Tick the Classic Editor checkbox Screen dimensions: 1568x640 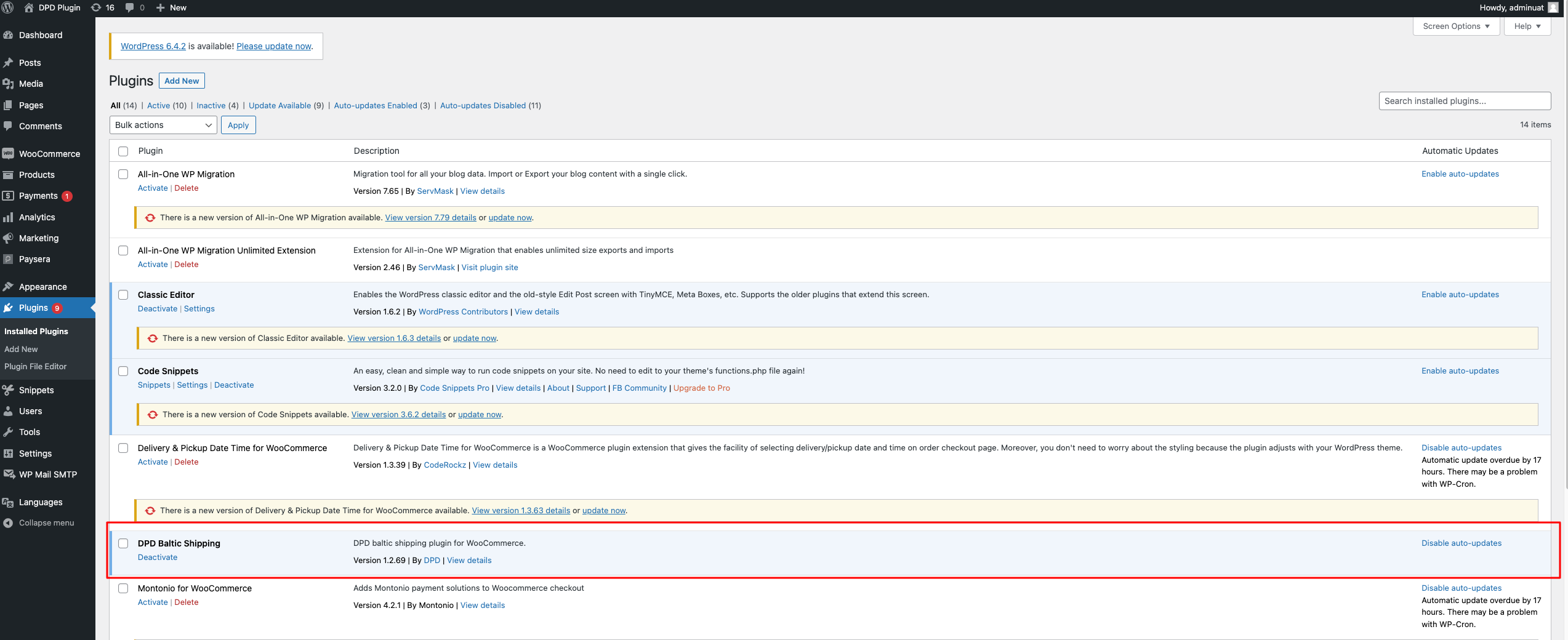pyautogui.click(x=123, y=295)
